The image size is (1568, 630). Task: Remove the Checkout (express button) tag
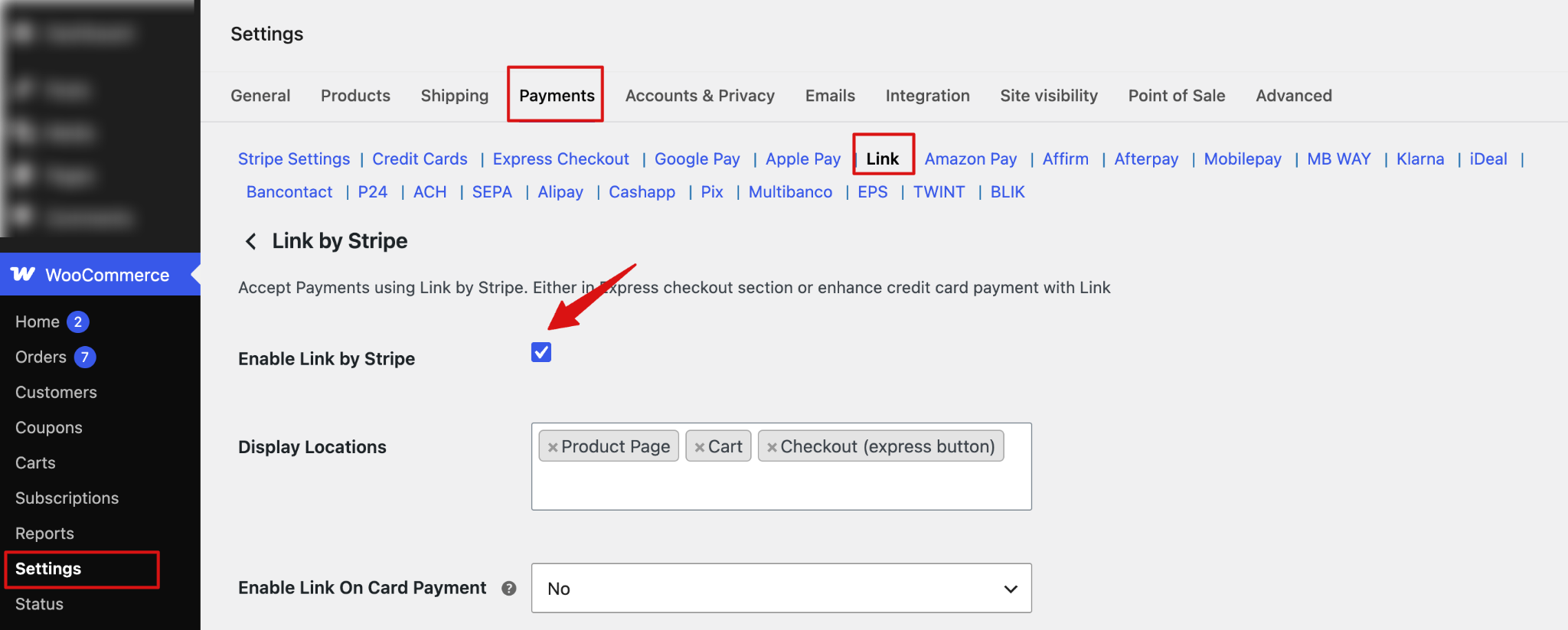pos(772,447)
